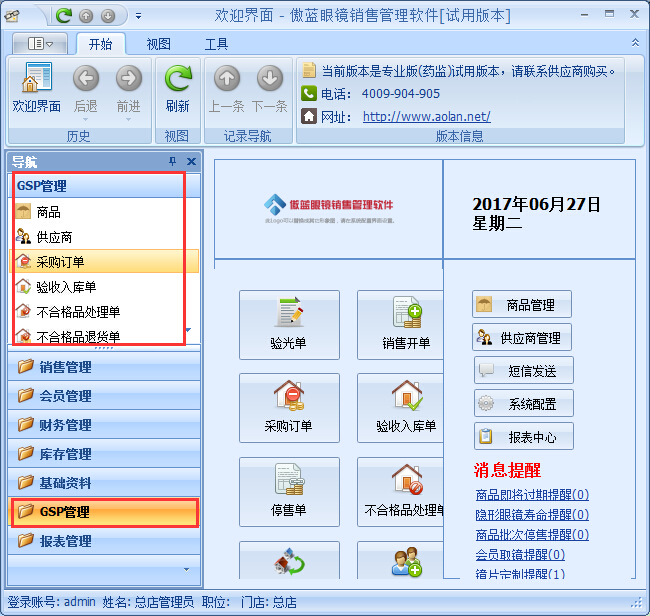This screenshot has width=650, height=616.
Task: Open the 验收入库单 icon in main area
Action: 406,397
